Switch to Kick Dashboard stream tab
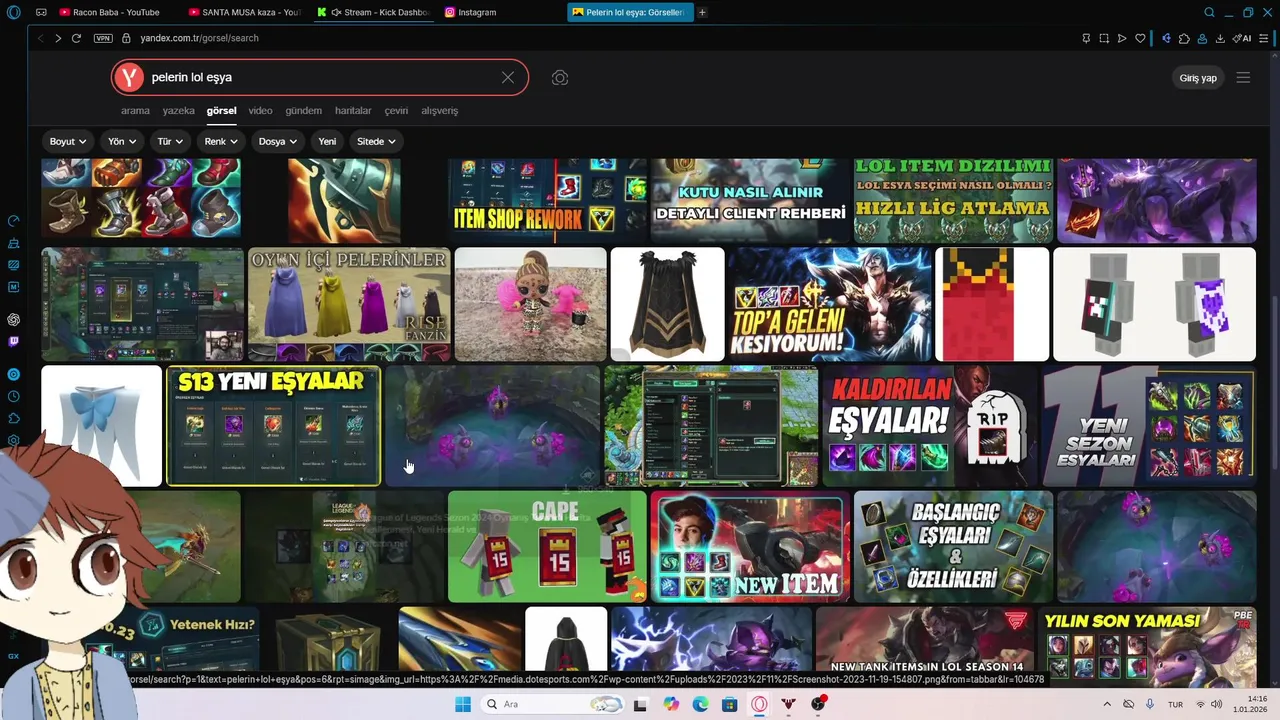Viewport: 1280px width, 720px height. [373, 12]
